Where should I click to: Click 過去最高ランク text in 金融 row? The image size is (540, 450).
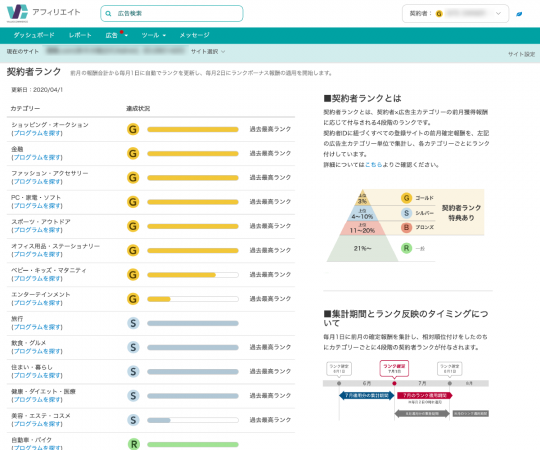tap(270, 153)
